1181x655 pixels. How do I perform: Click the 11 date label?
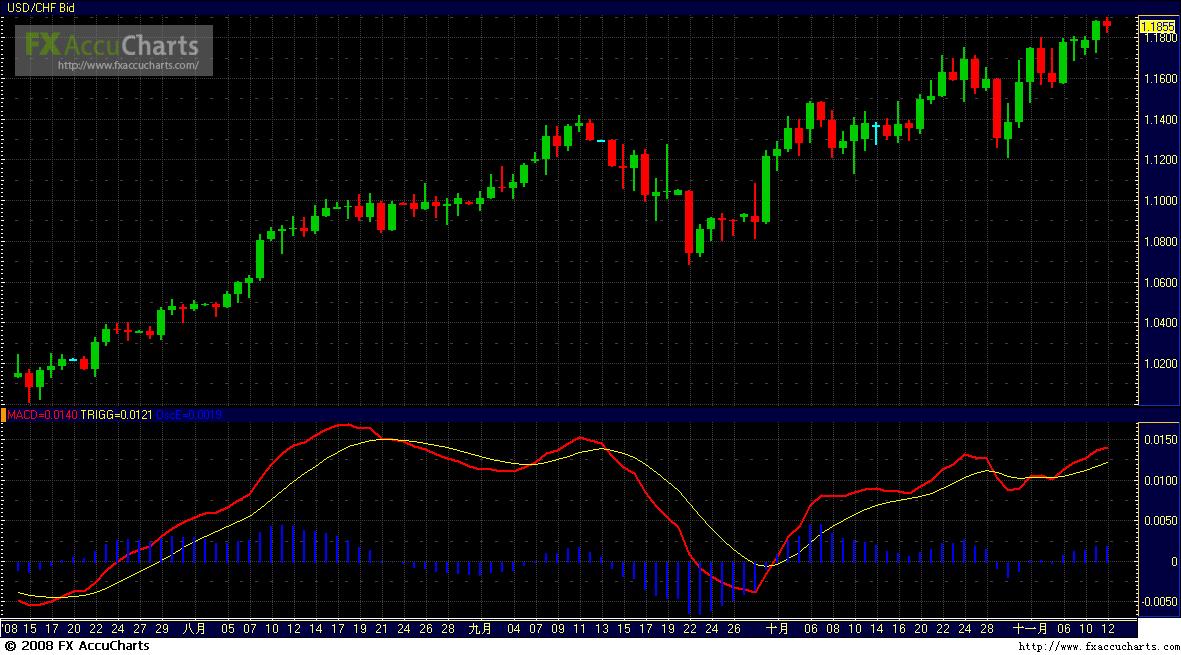coord(579,629)
